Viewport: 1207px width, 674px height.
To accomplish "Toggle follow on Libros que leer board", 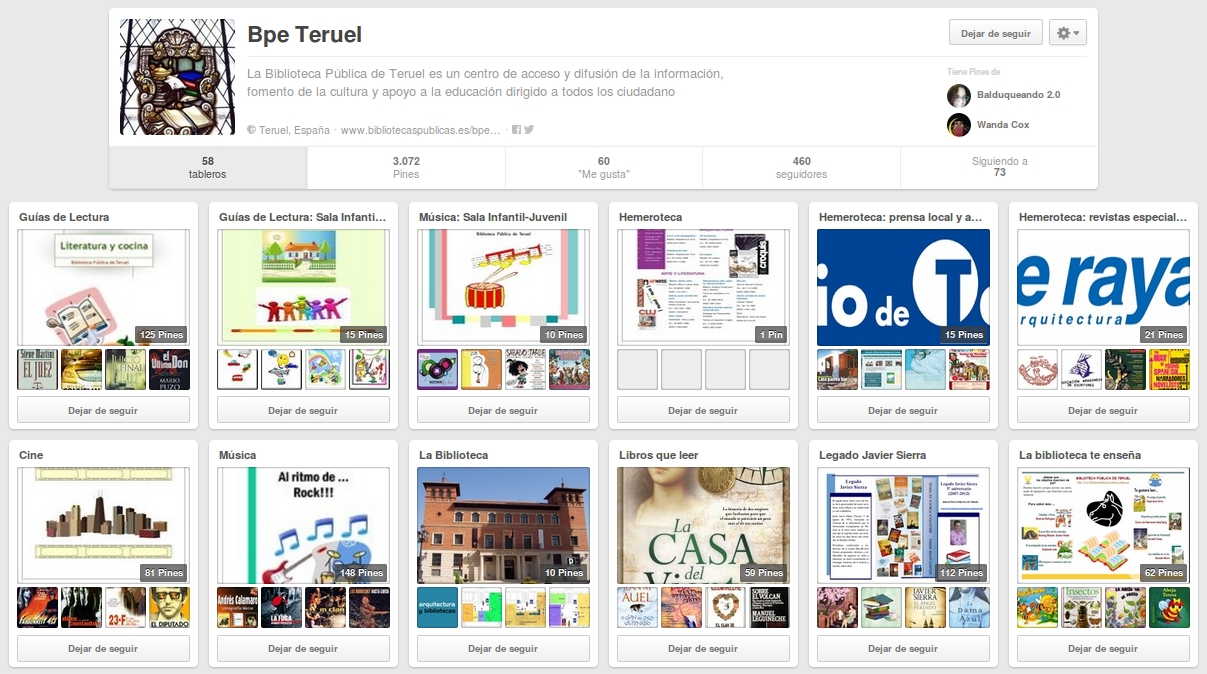I will coord(703,648).
